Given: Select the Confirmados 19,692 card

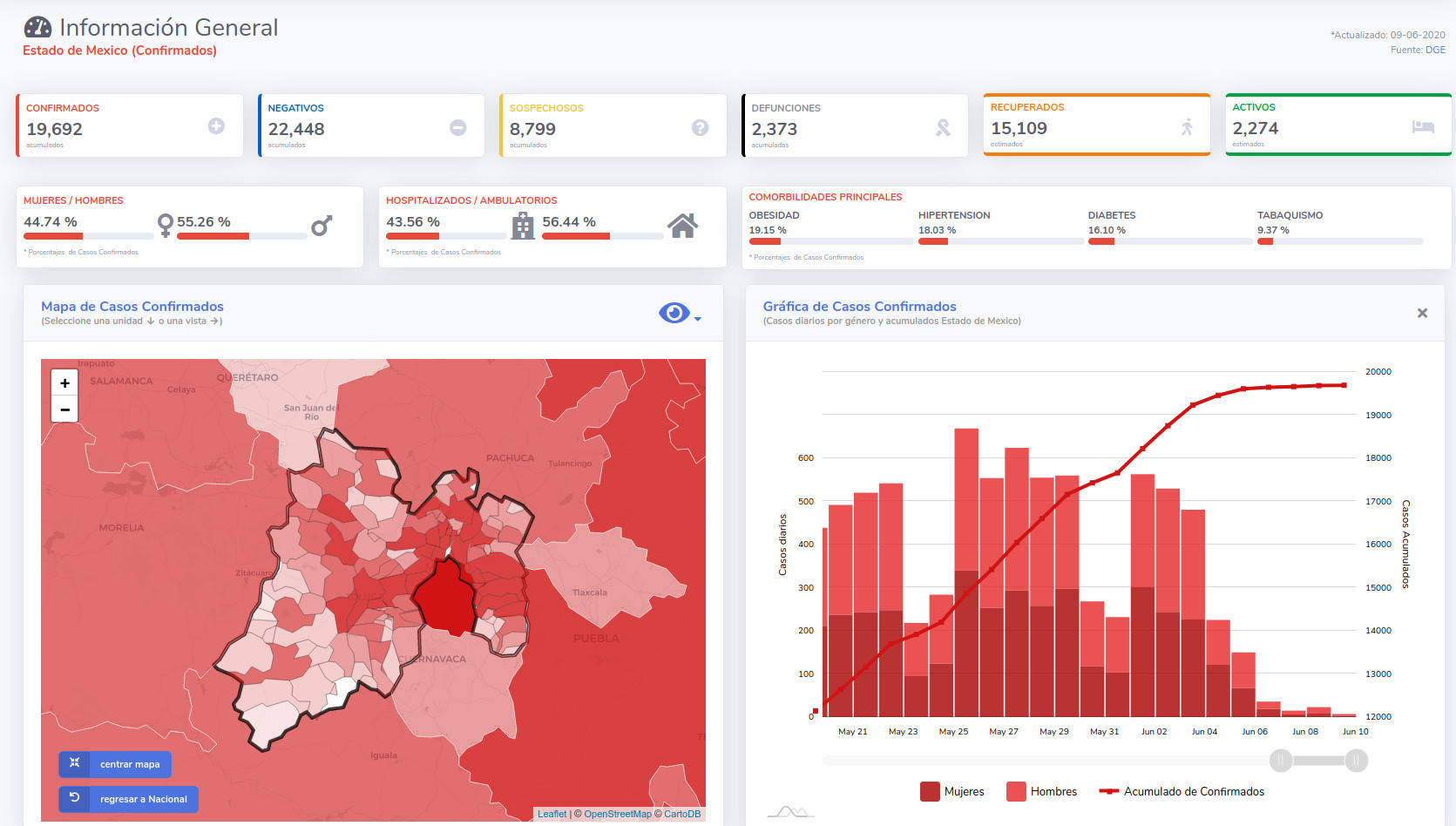Looking at the screenshot, I should (x=129, y=125).
